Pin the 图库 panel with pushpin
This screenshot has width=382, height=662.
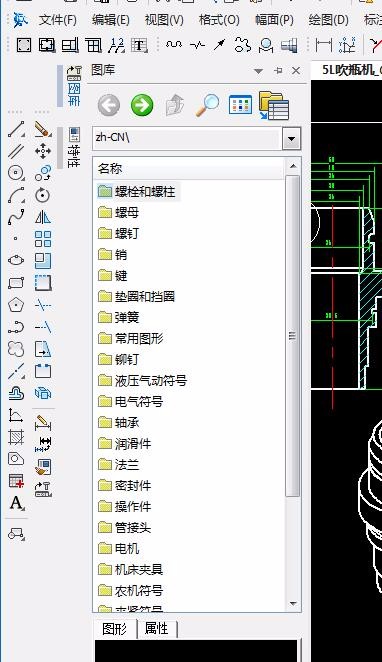(278, 71)
